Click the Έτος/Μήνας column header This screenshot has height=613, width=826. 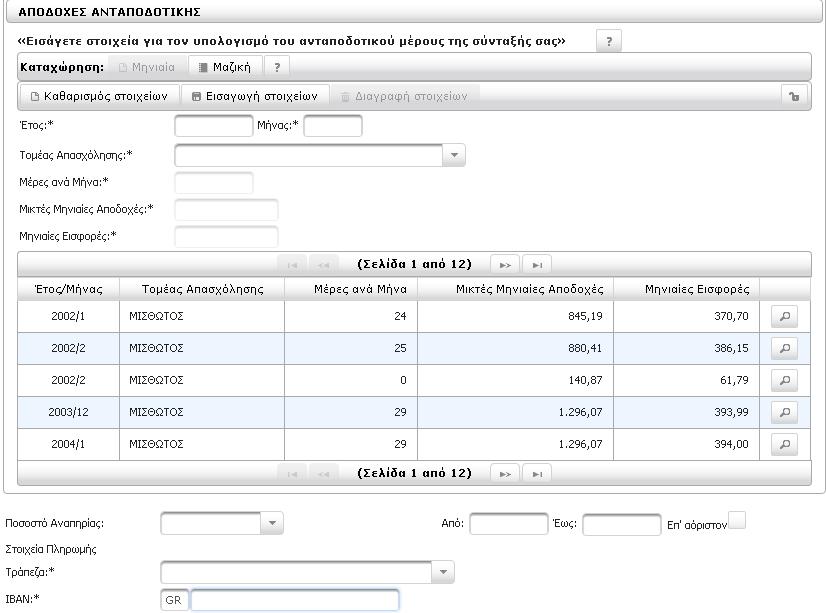point(68,289)
